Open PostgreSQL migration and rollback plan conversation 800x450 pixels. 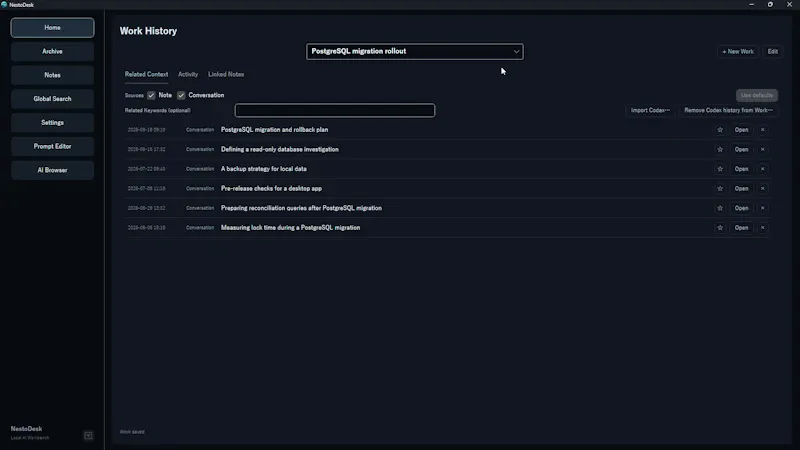coord(741,130)
